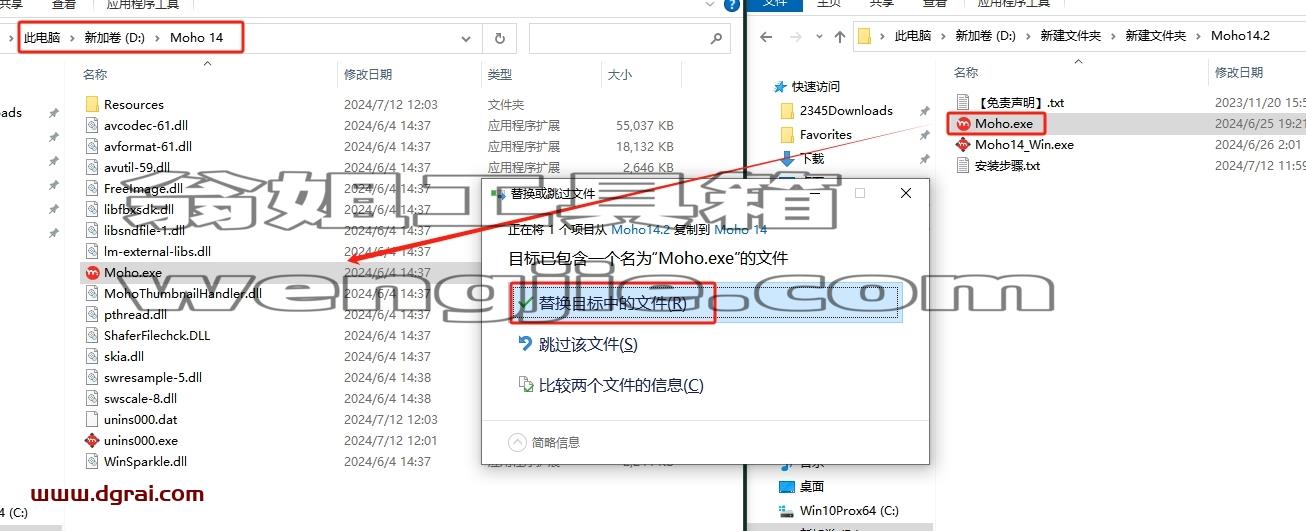Expand chevron before Moho14.2 in right address bar
The height and width of the screenshot is (531, 1306).
click(x=1198, y=36)
